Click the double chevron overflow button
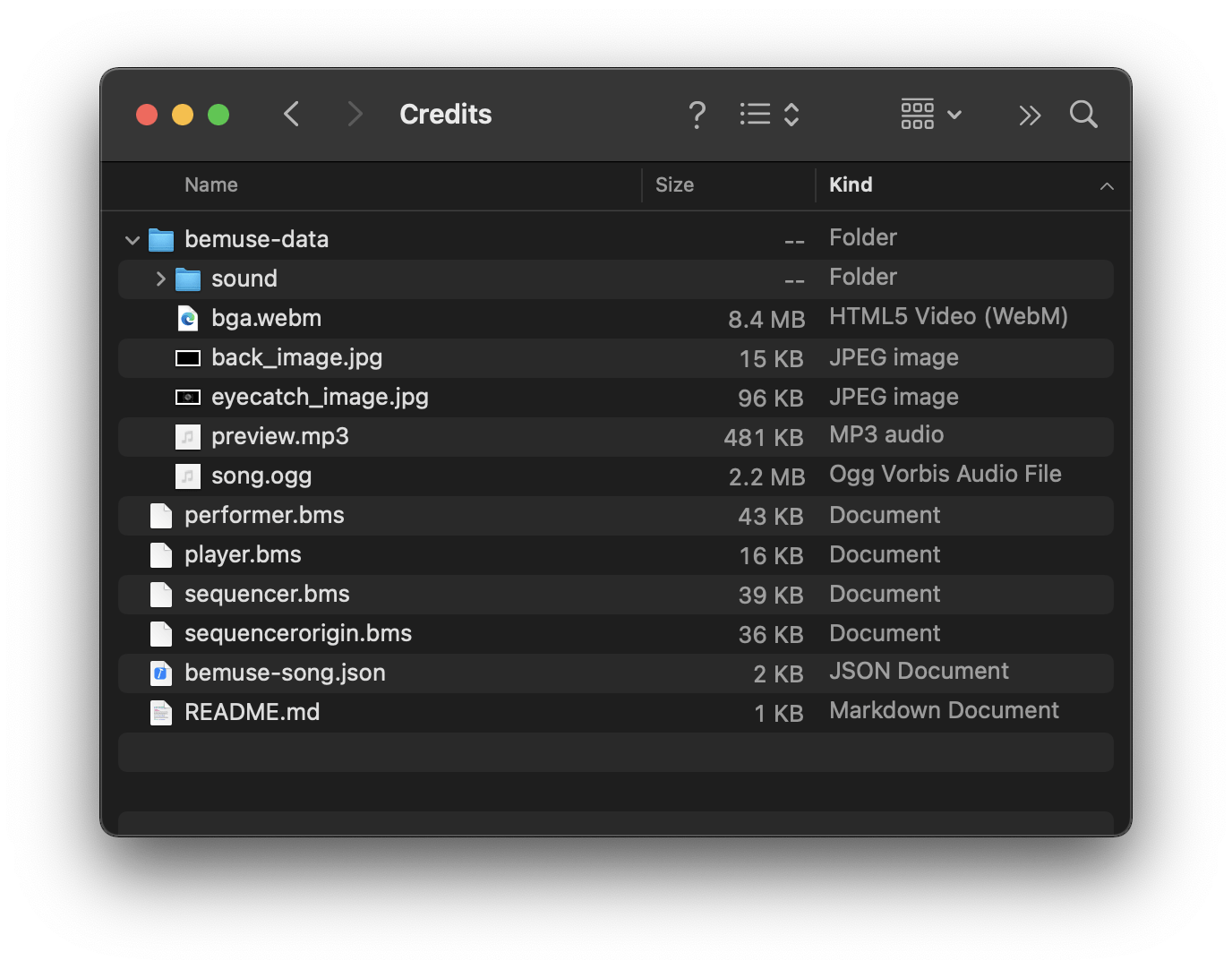 click(1029, 115)
